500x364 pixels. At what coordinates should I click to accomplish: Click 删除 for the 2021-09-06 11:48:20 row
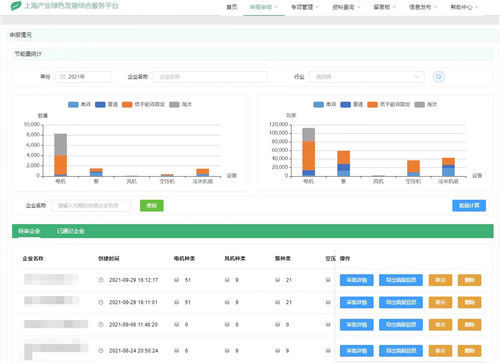[x=469, y=324]
